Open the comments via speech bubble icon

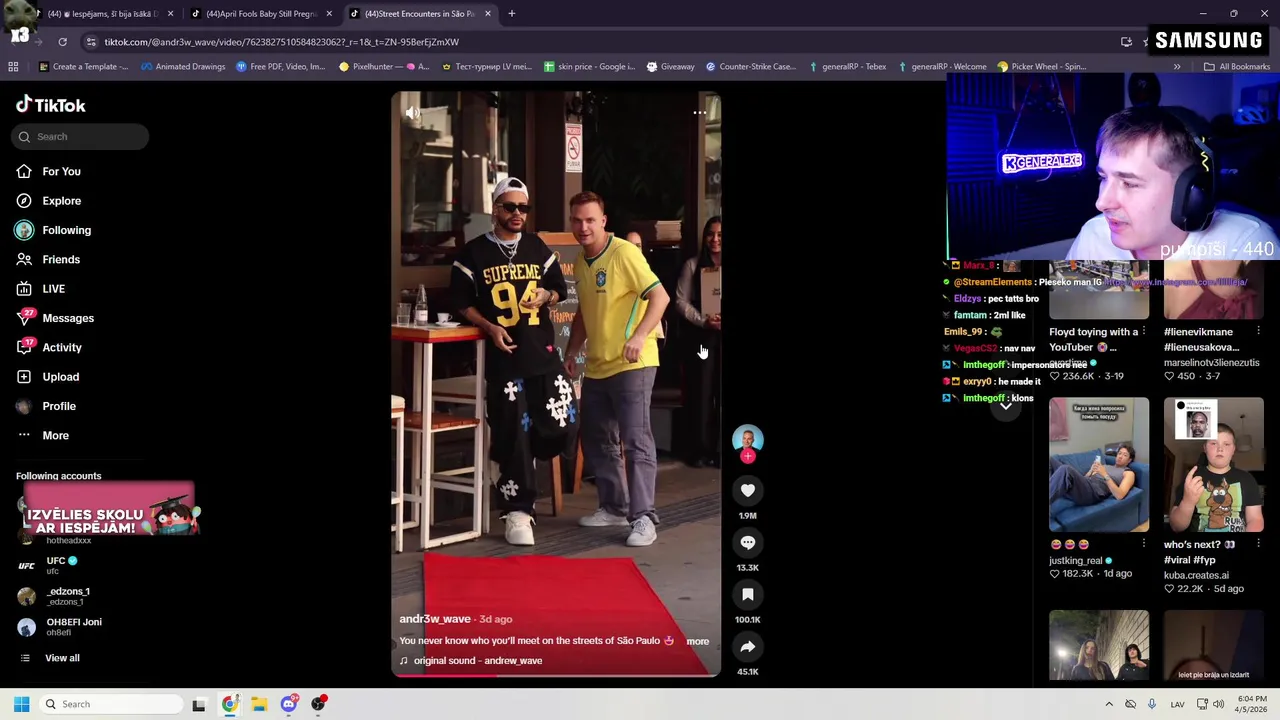coord(747,542)
